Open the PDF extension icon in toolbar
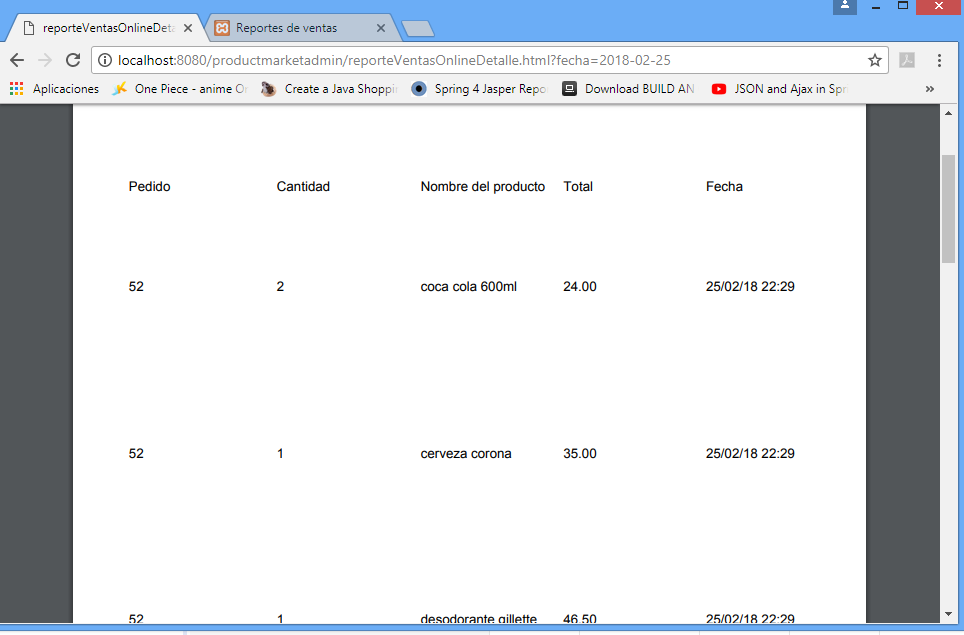Screen dimensions: 964x635 (907, 60)
